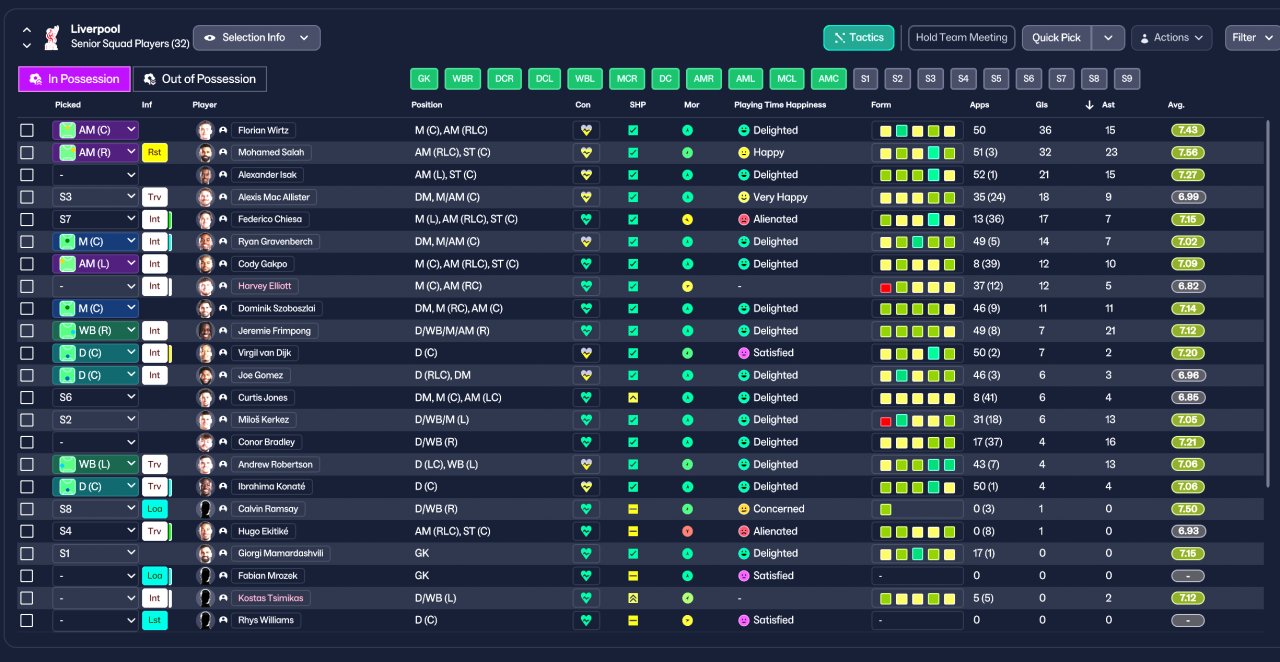This screenshot has width=1280, height=662.
Task: Expand the Quick Pick arrow menu
Action: pos(1108,38)
